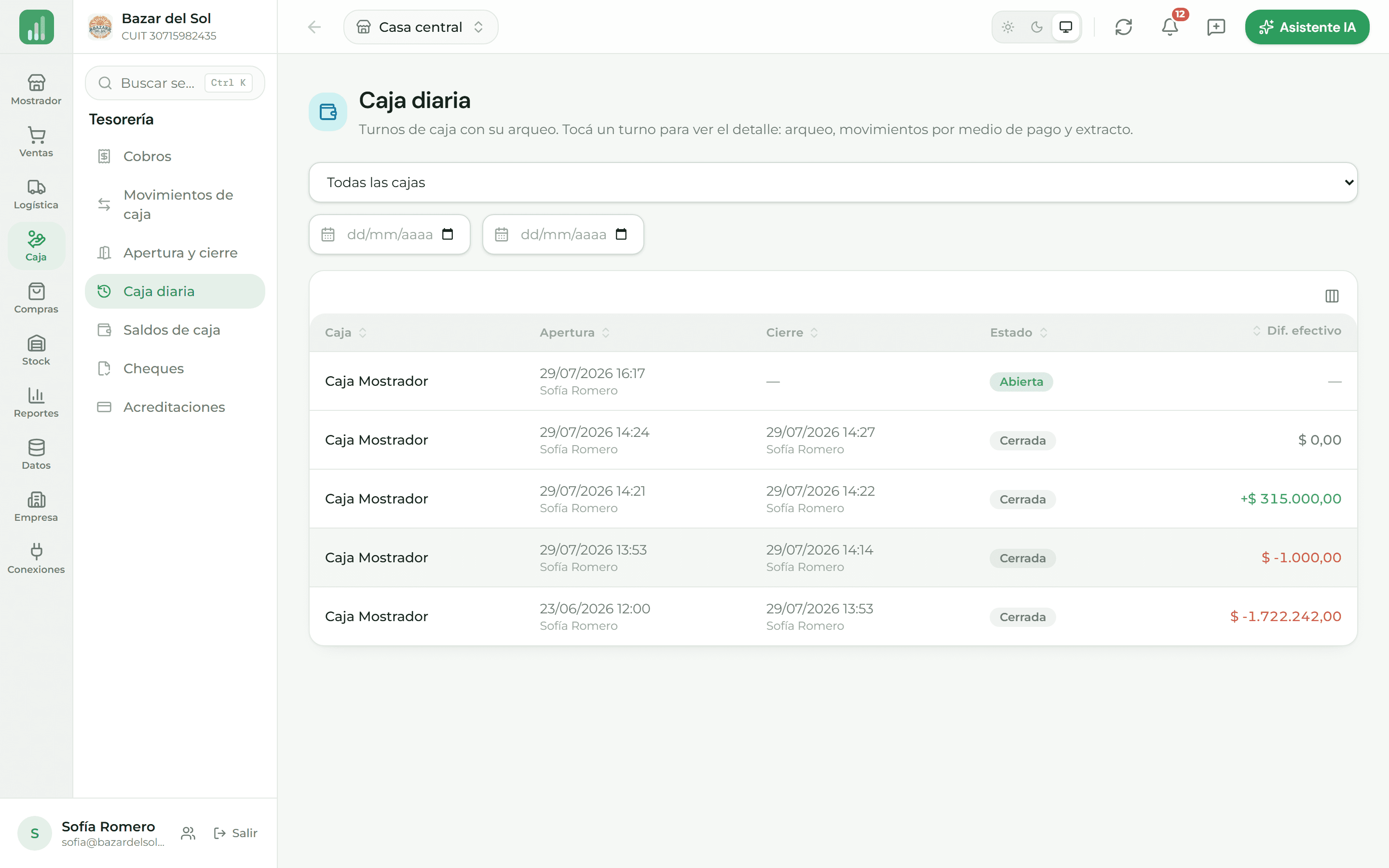
Task: Open the Mostrador section
Action: point(36,90)
